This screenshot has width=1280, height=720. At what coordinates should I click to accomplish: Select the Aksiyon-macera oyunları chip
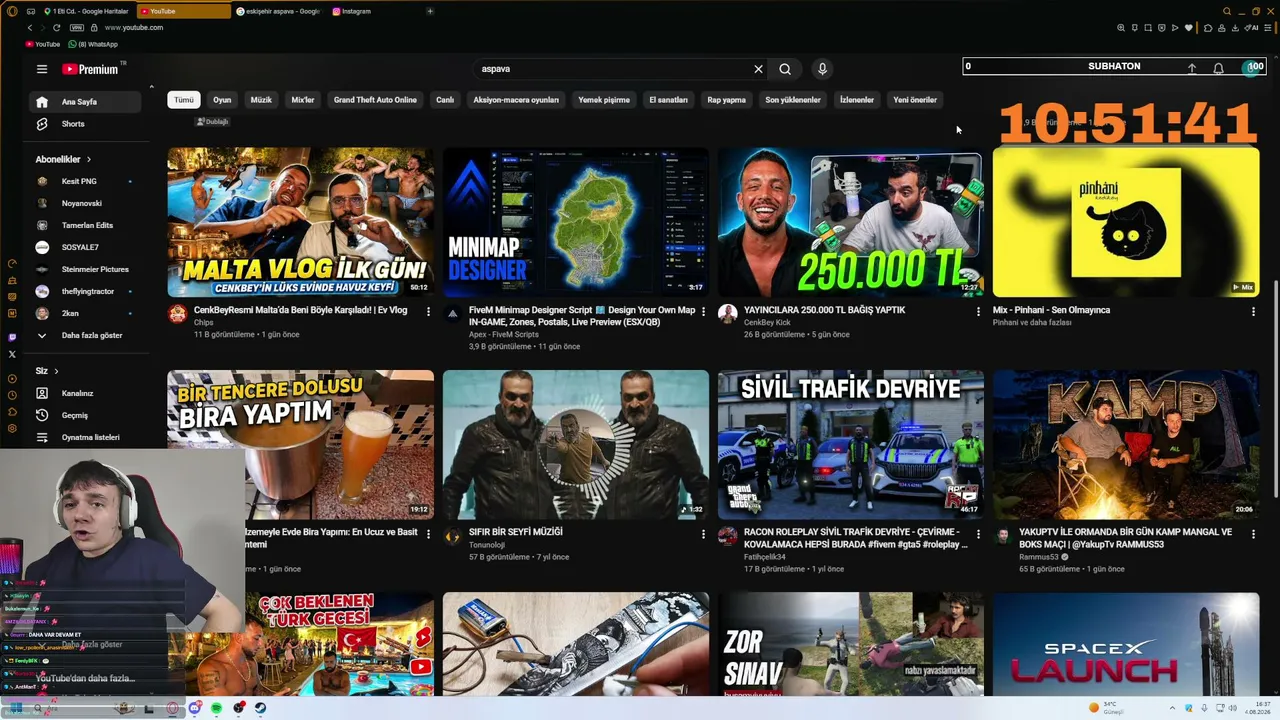coord(516,100)
